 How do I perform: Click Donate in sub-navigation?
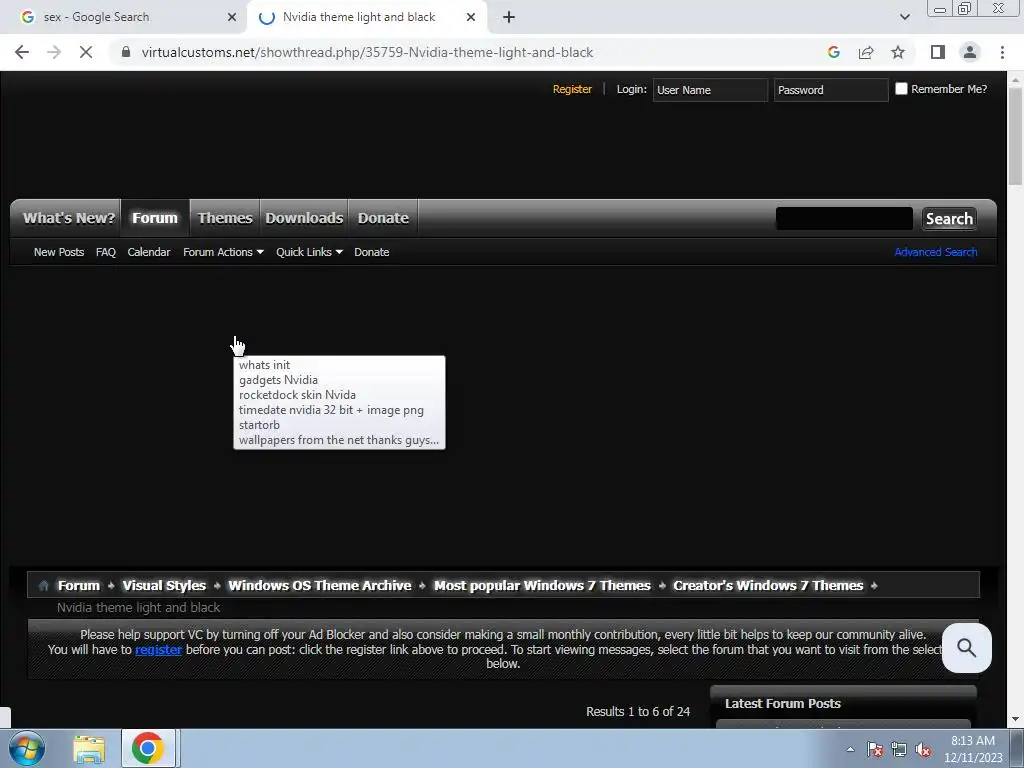pyautogui.click(x=372, y=252)
